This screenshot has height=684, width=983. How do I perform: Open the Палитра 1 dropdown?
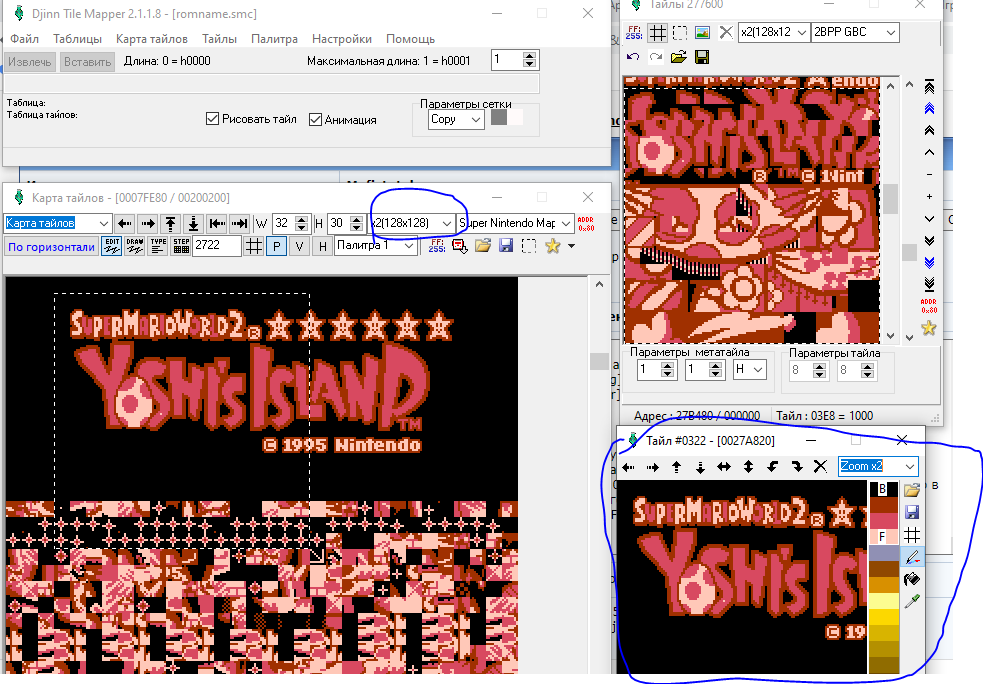[376, 246]
